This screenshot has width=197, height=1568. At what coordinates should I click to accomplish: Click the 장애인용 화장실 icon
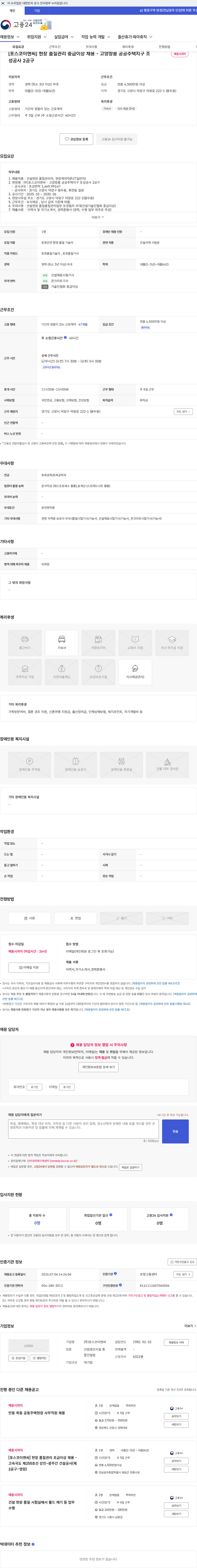point(121,764)
